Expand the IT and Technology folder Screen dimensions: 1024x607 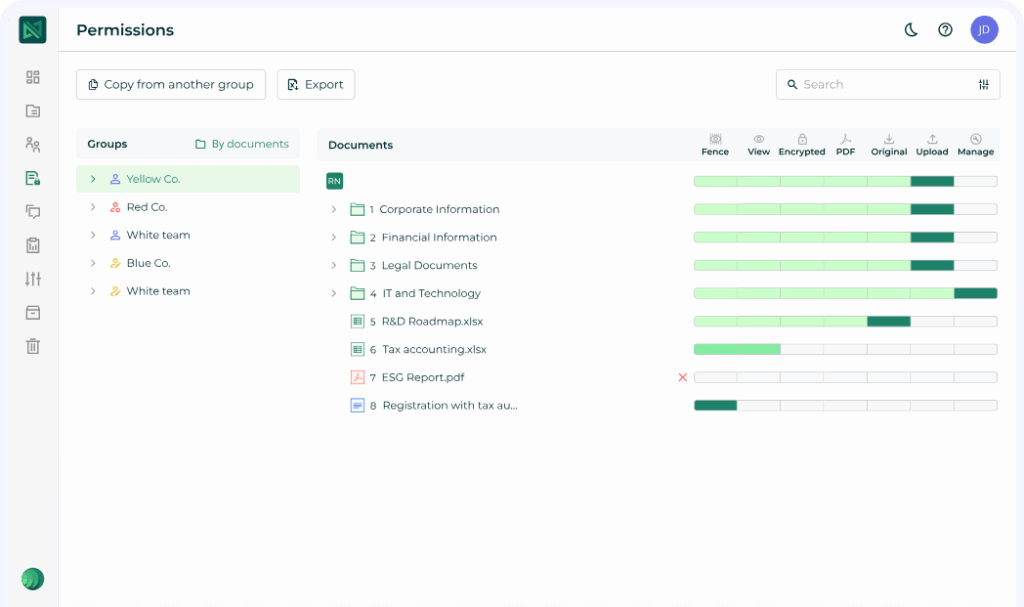[333, 293]
